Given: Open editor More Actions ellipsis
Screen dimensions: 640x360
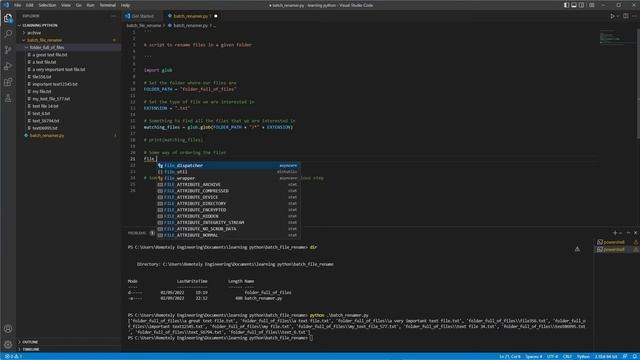Looking at the screenshot, I should [634, 16].
